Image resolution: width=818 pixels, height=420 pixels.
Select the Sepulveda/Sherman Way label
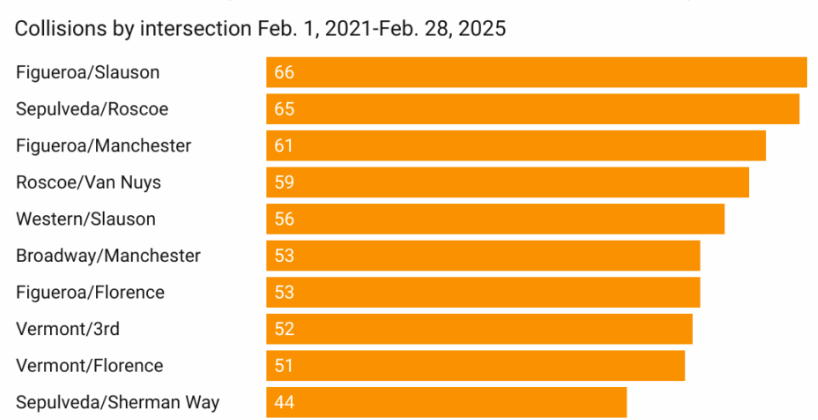[118, 402]
